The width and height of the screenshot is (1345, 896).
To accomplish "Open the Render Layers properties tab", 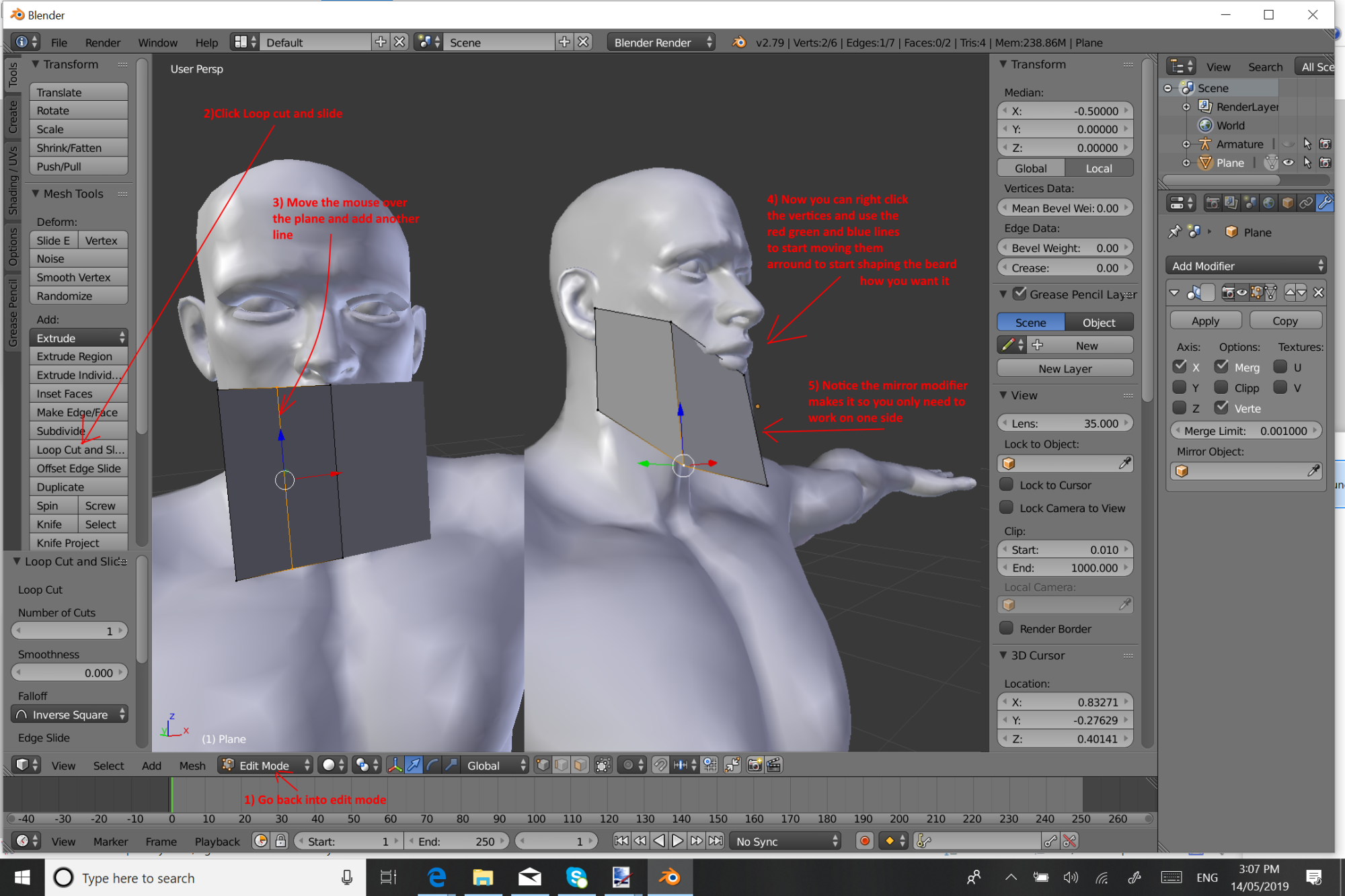I will coord(1231,203).
